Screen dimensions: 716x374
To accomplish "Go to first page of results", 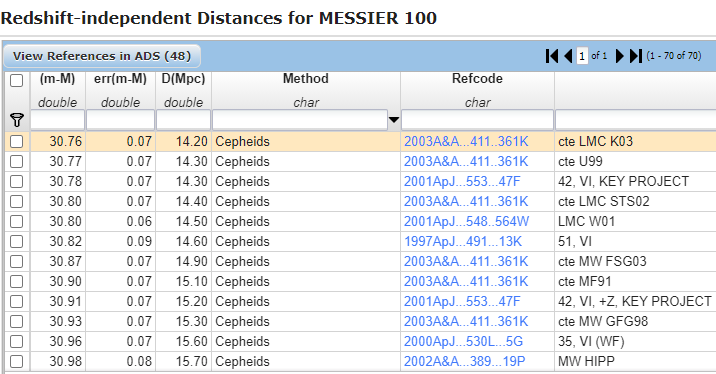I will tap(552, 56).
